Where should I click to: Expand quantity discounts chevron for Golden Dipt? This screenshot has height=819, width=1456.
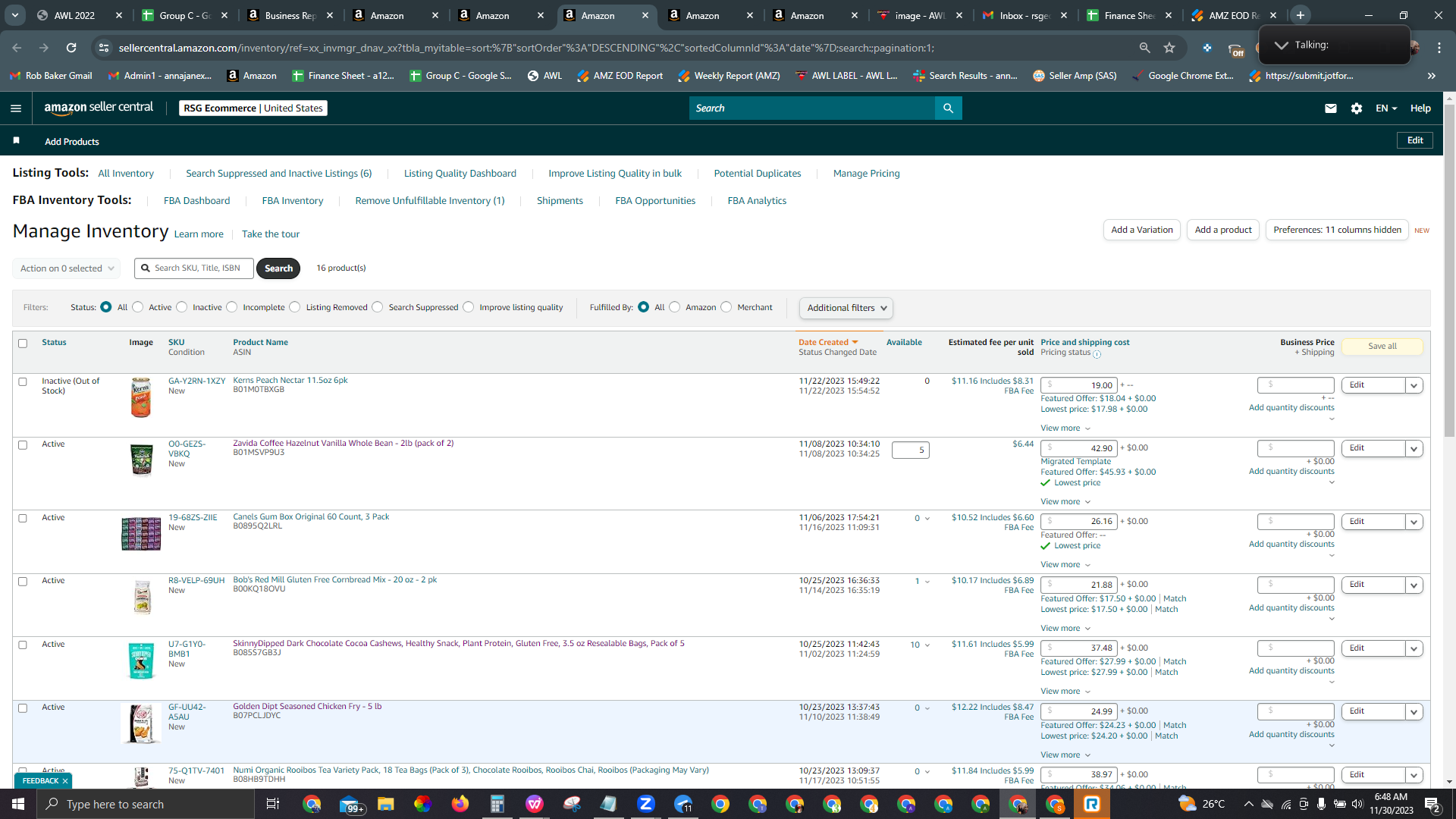[1332, 745]
